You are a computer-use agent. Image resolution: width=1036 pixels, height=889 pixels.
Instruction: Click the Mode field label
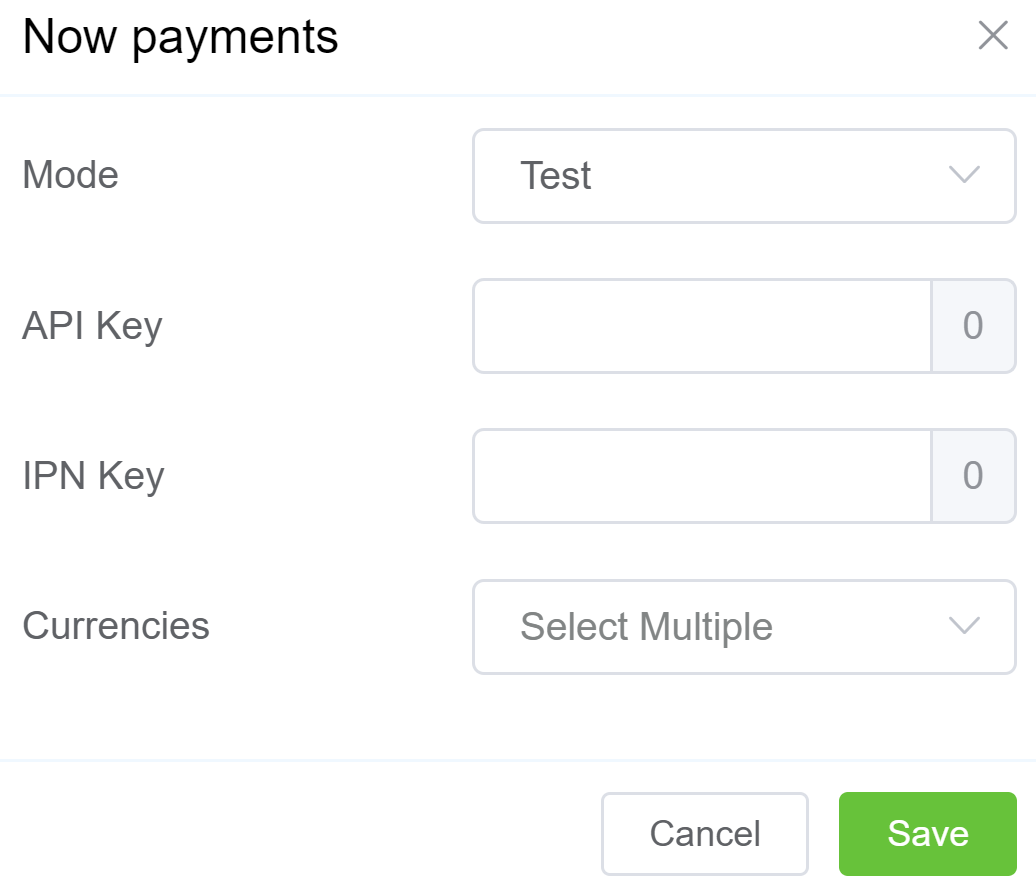pos(70,175)
